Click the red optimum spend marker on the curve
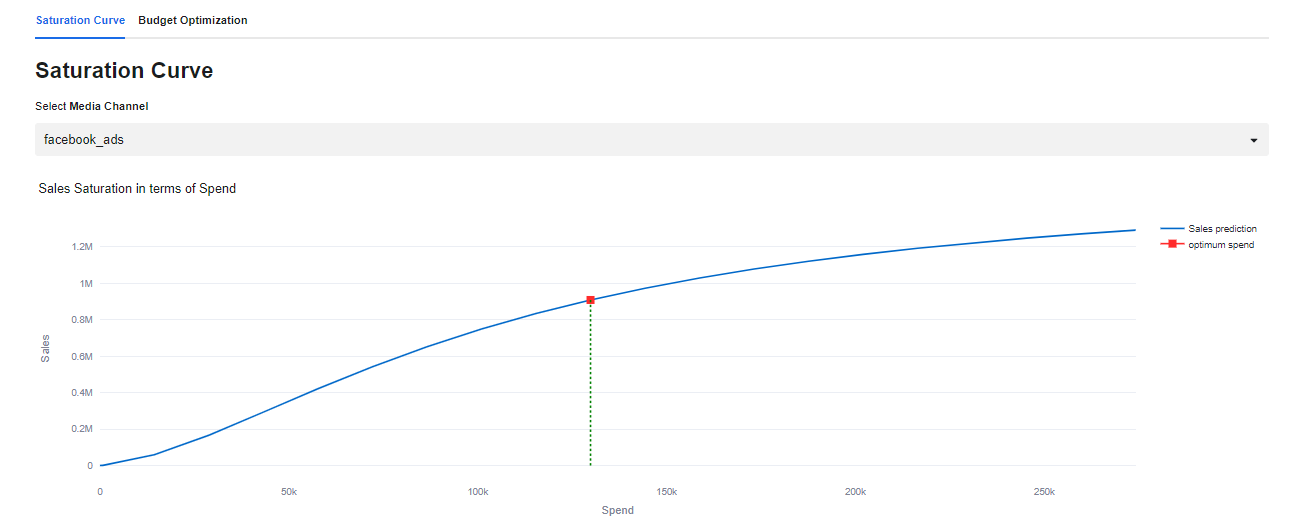This screenshot has width=1300, height=530. pyautogui.click(x=590, y=300)
